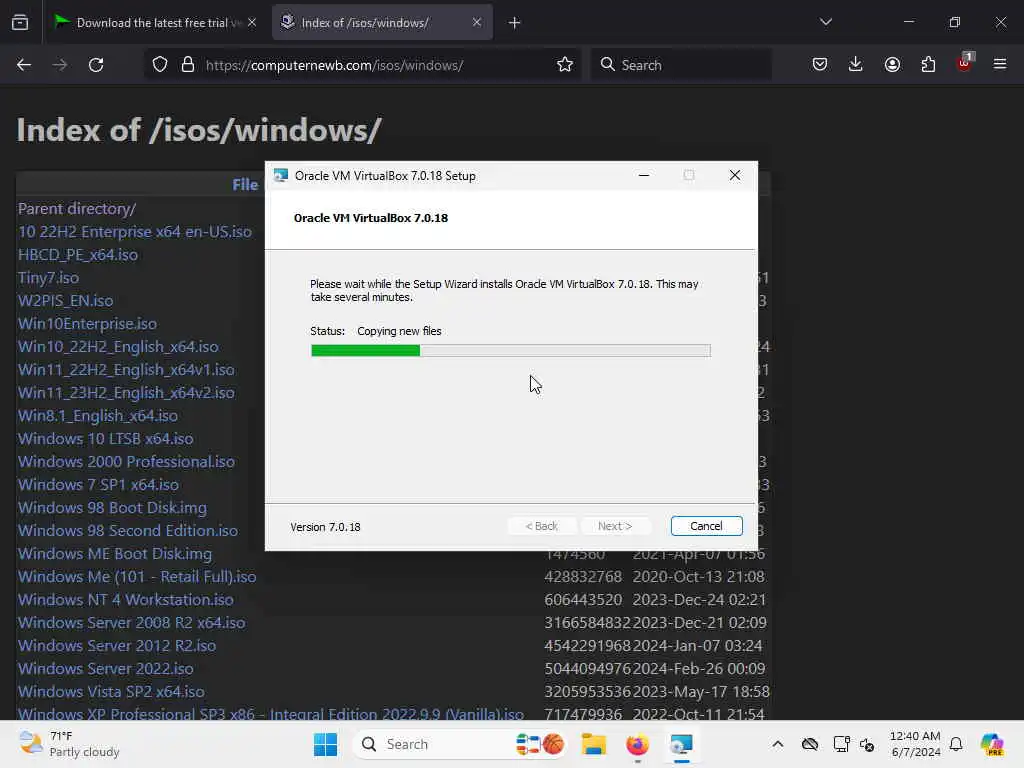Click the uBlock Origin extension icon
Image resolution: width=1024 pixels, height=768 pixels.
965,63
